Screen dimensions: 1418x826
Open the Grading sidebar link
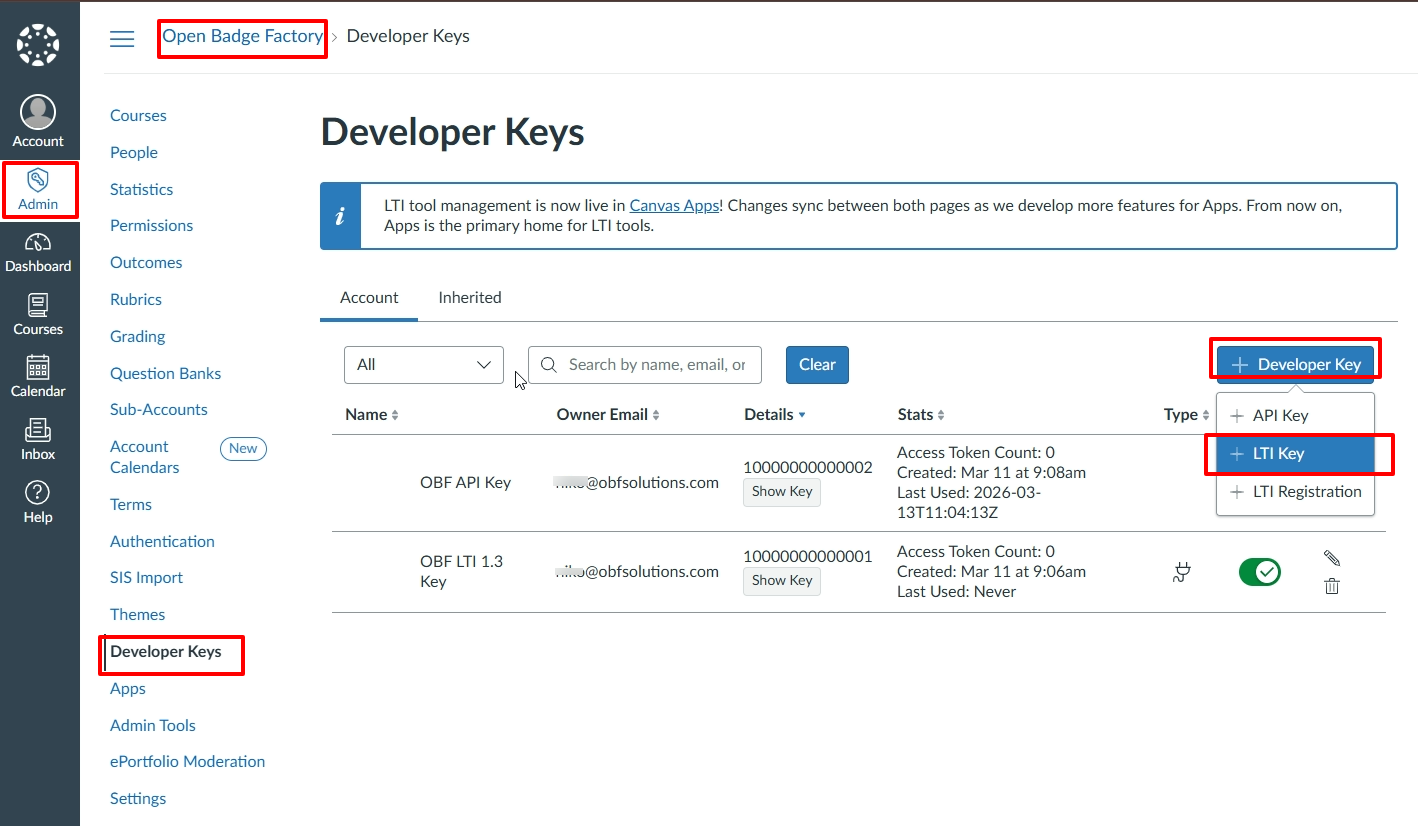(x=138, y=337)
